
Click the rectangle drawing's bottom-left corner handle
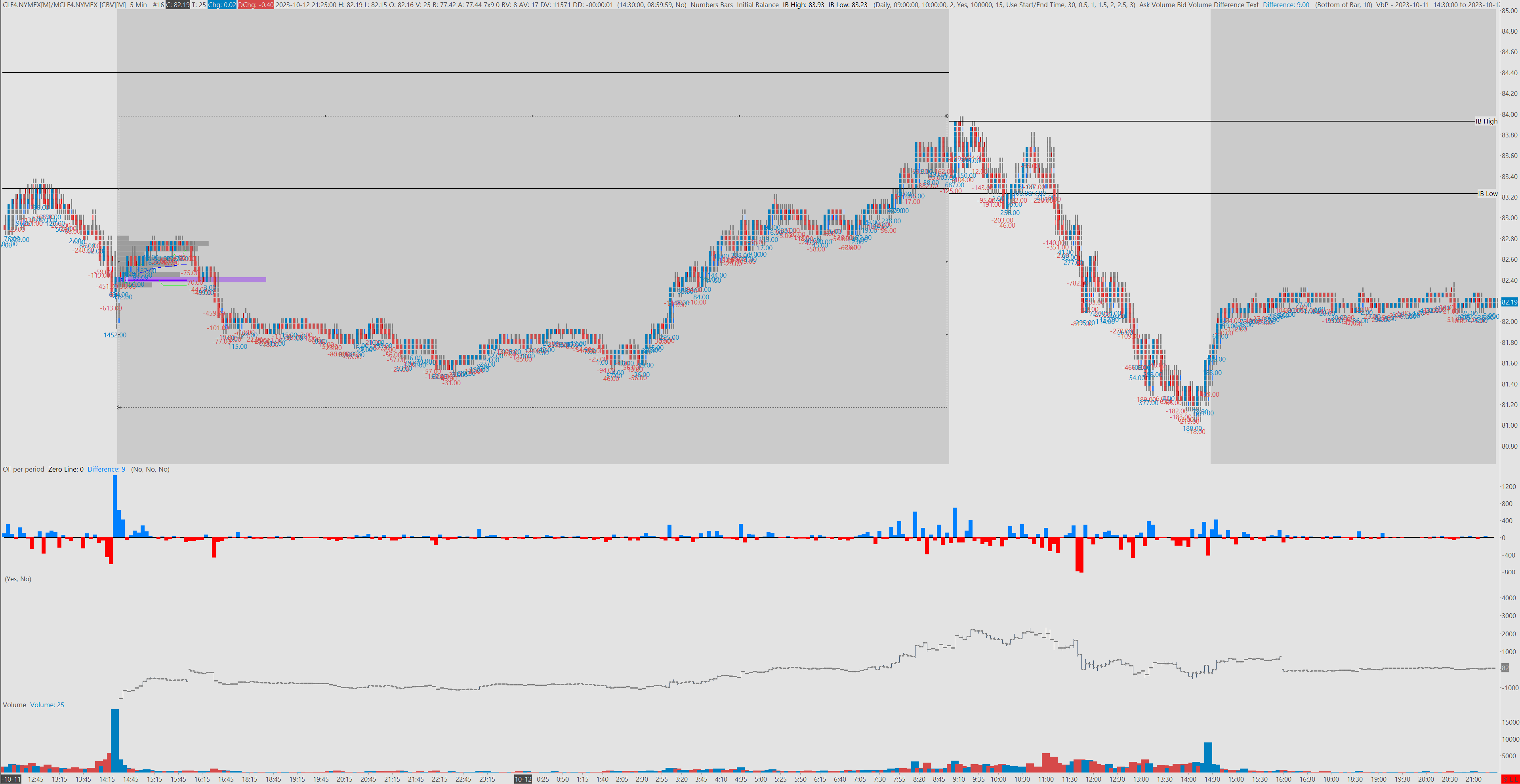click(119, 407)
